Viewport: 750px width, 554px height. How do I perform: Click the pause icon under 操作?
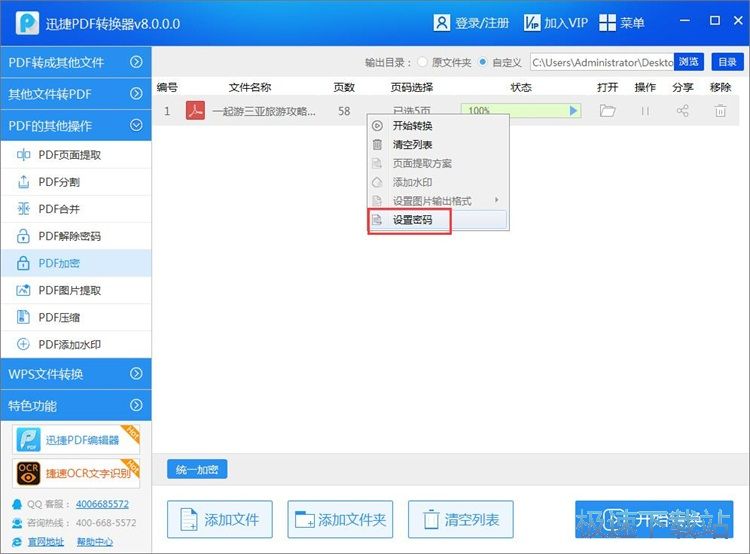tap(645, 111)
